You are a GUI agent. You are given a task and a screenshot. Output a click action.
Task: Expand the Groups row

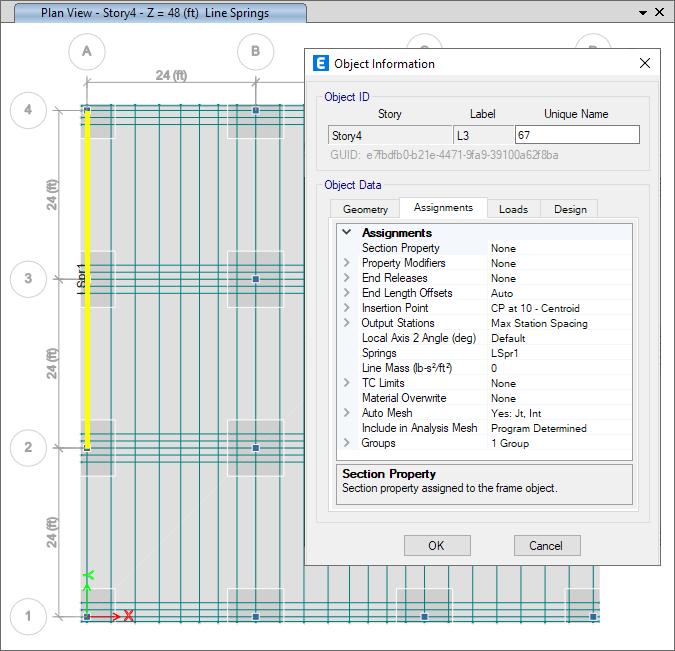(347, 443)
